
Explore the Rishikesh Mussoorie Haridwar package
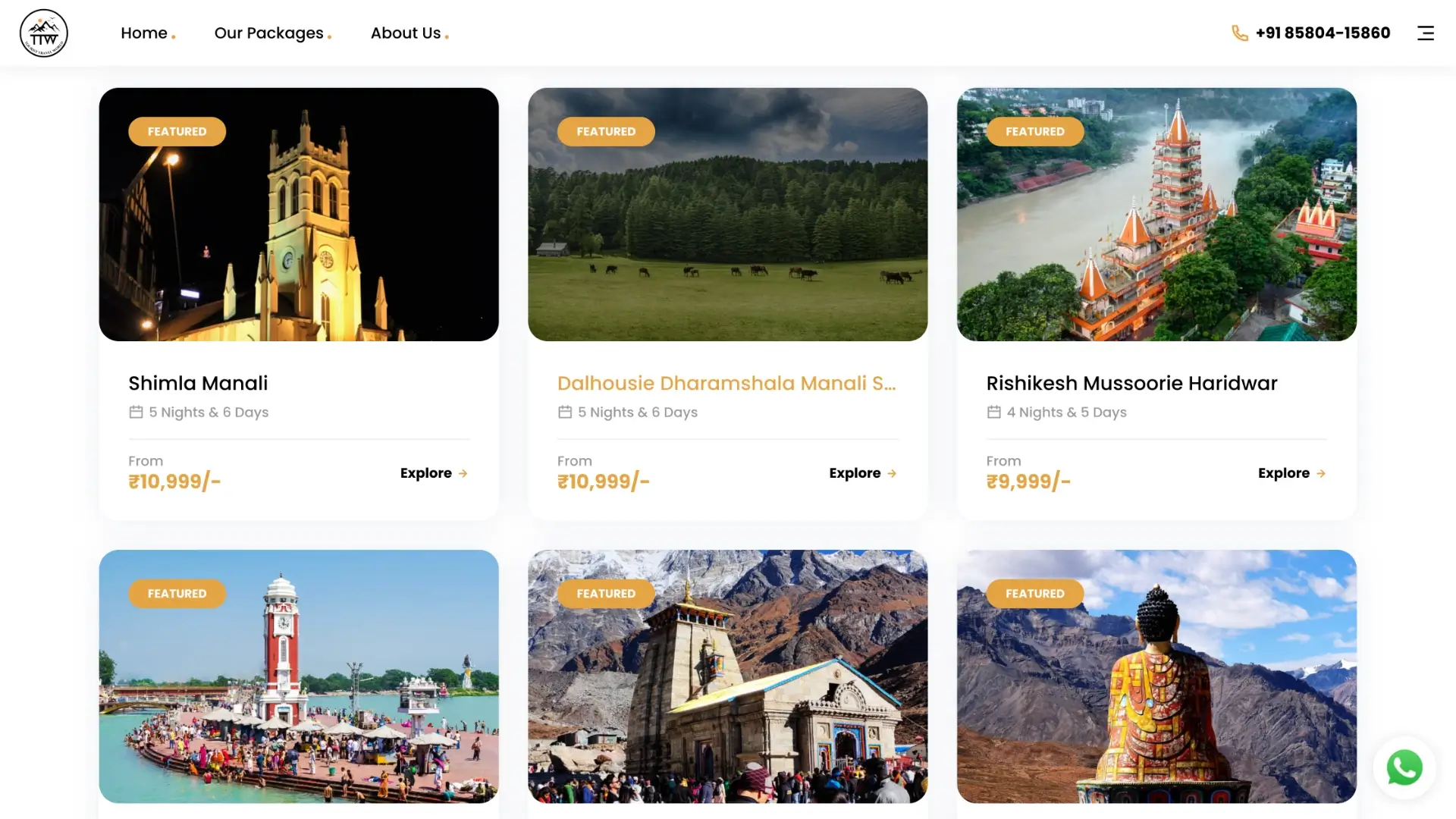click(x=1292, y=473)
